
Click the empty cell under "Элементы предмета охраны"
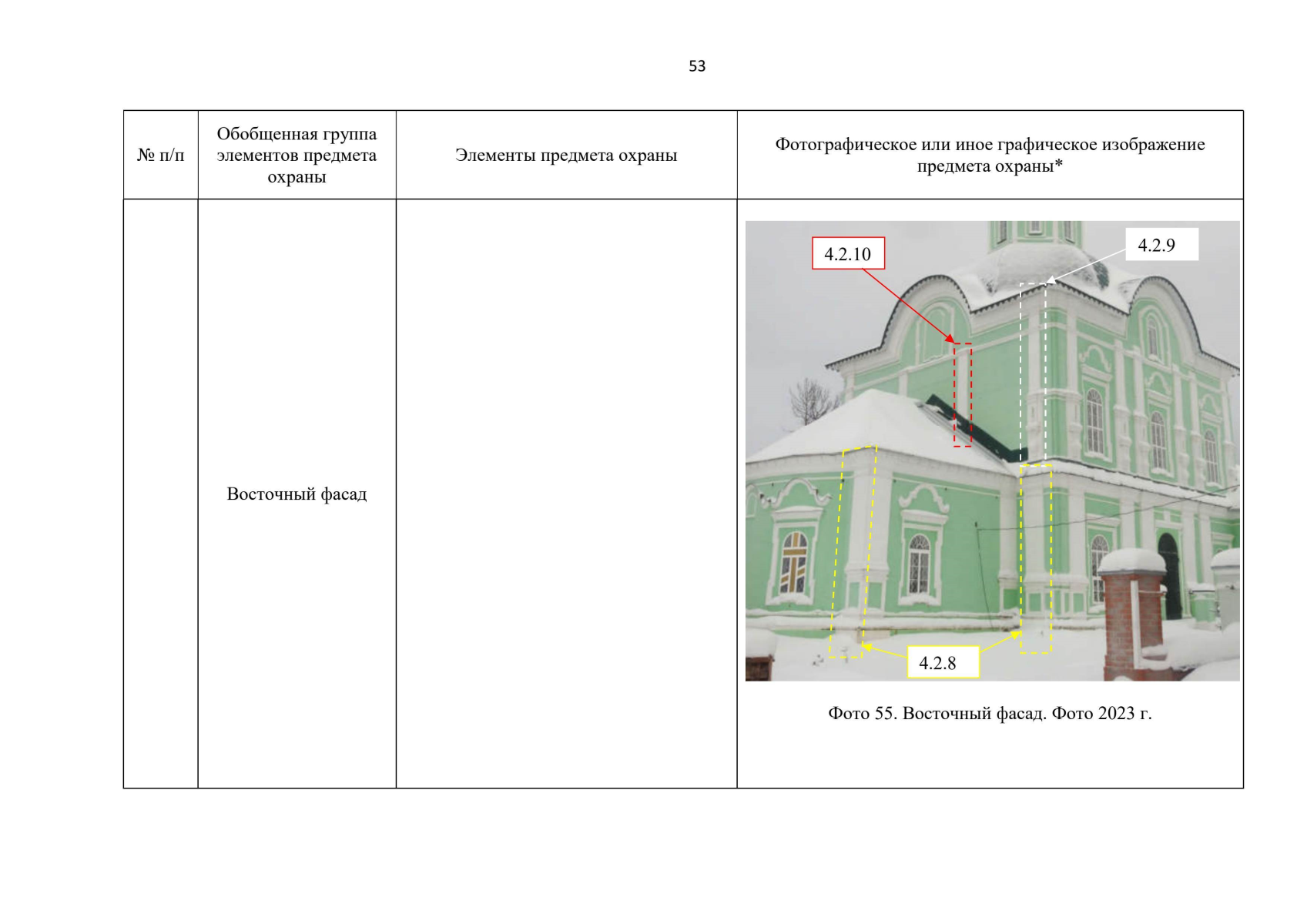tap(566, 493)
